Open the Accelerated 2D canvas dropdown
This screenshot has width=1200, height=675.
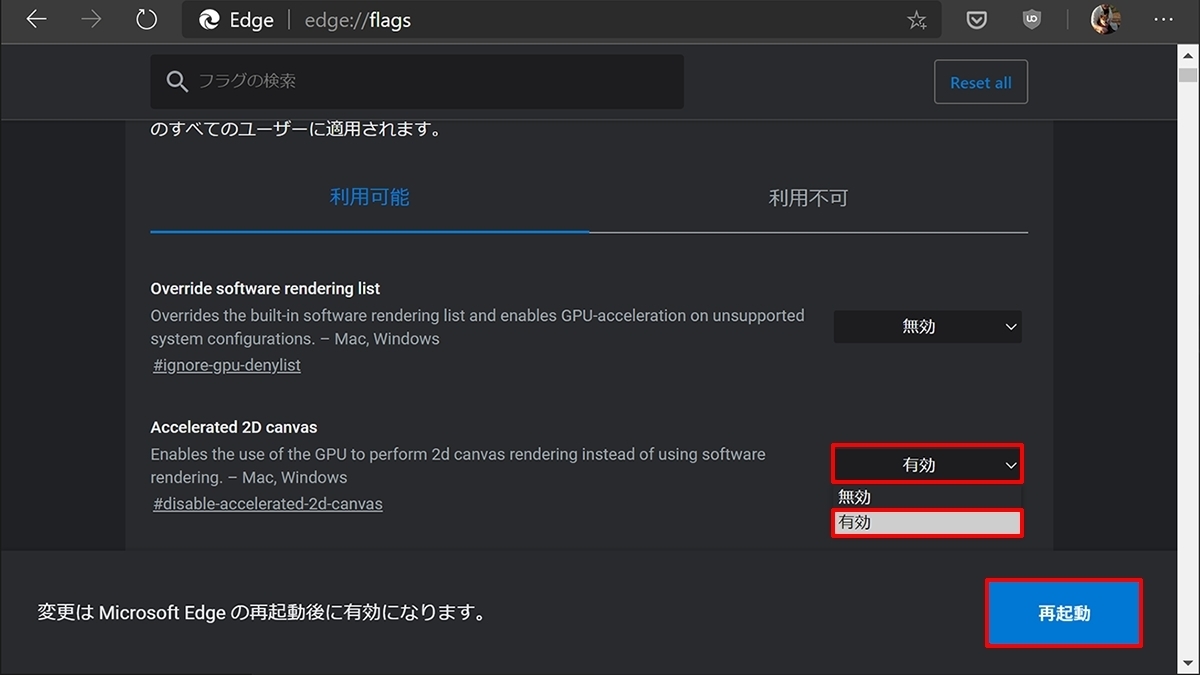[x=928, y=465]
